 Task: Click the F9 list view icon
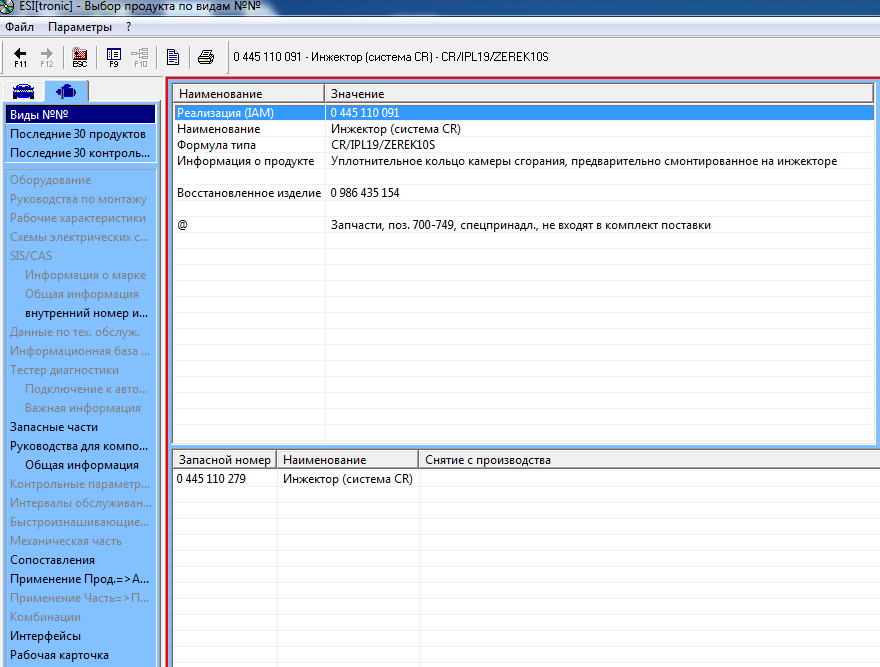(113, 56)
